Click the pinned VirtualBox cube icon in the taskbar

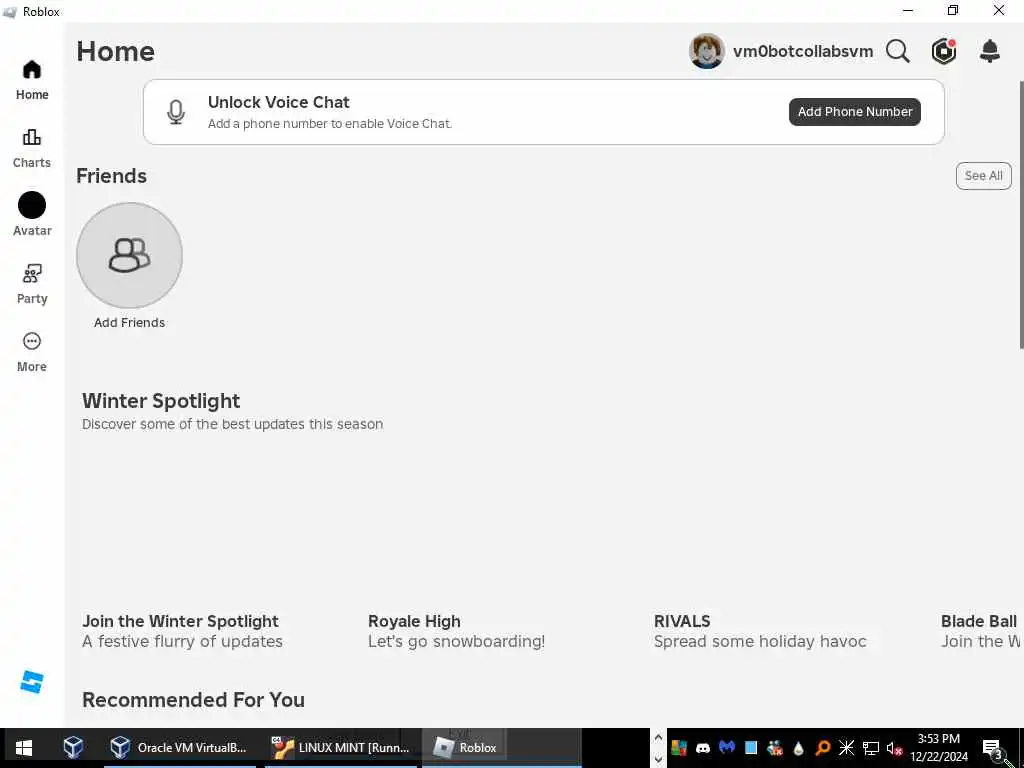73,748
